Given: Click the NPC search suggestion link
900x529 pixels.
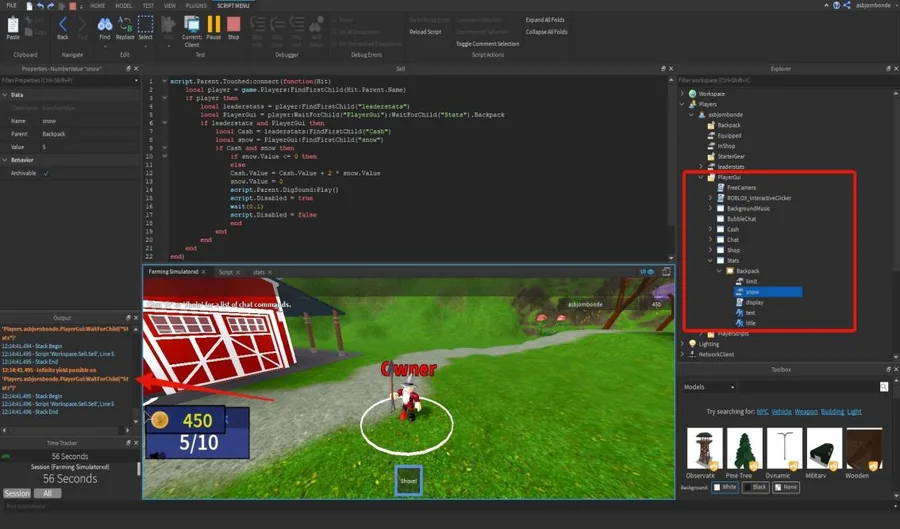Looking at the screenshot, I should click(x=762, y=411).
